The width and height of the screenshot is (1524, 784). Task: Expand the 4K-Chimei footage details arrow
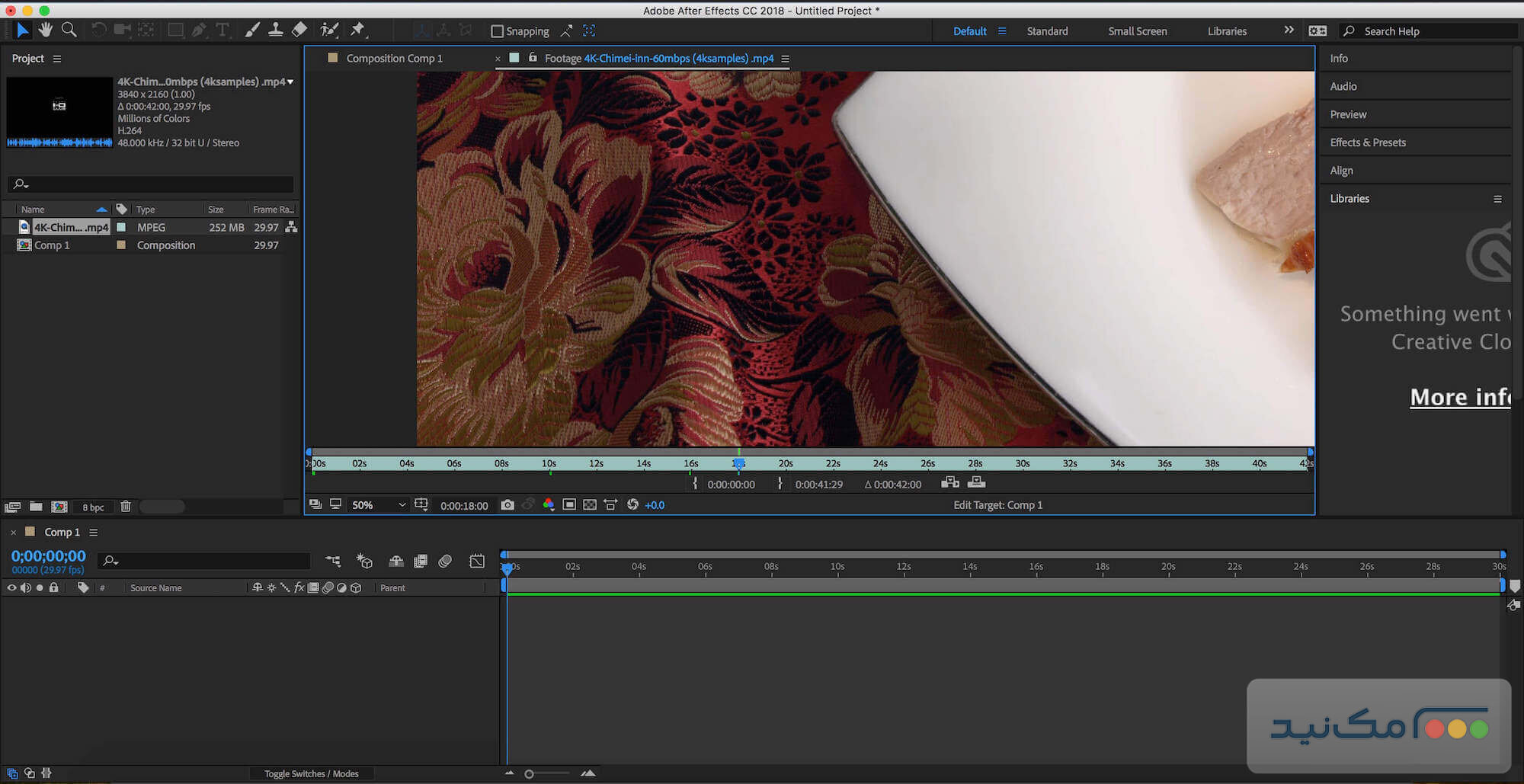tap(290, 82)
